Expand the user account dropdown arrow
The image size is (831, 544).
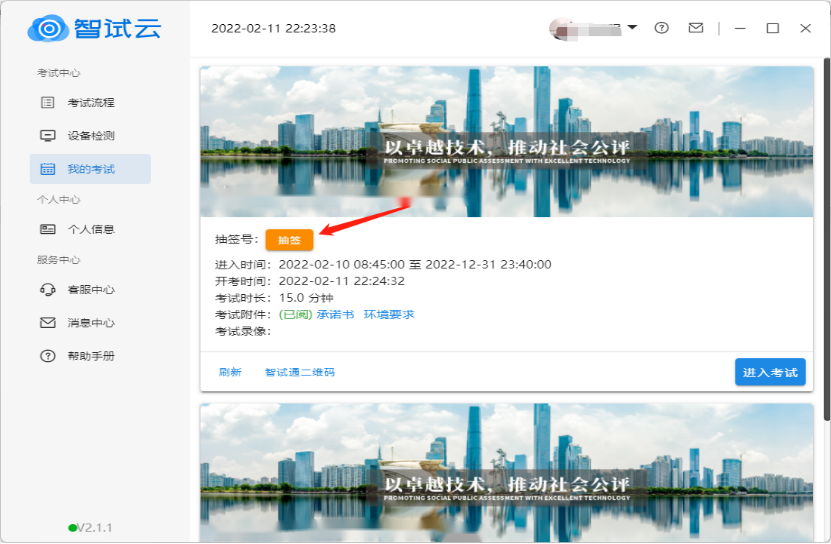click(x=632, y=28)
